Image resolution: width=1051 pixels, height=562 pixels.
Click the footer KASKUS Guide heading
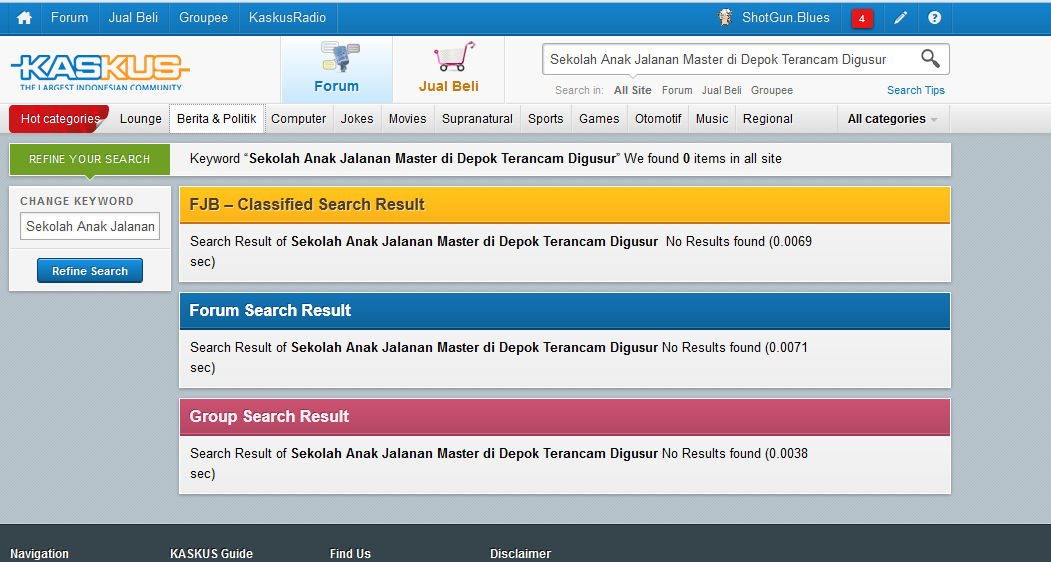tap(211, 554)
